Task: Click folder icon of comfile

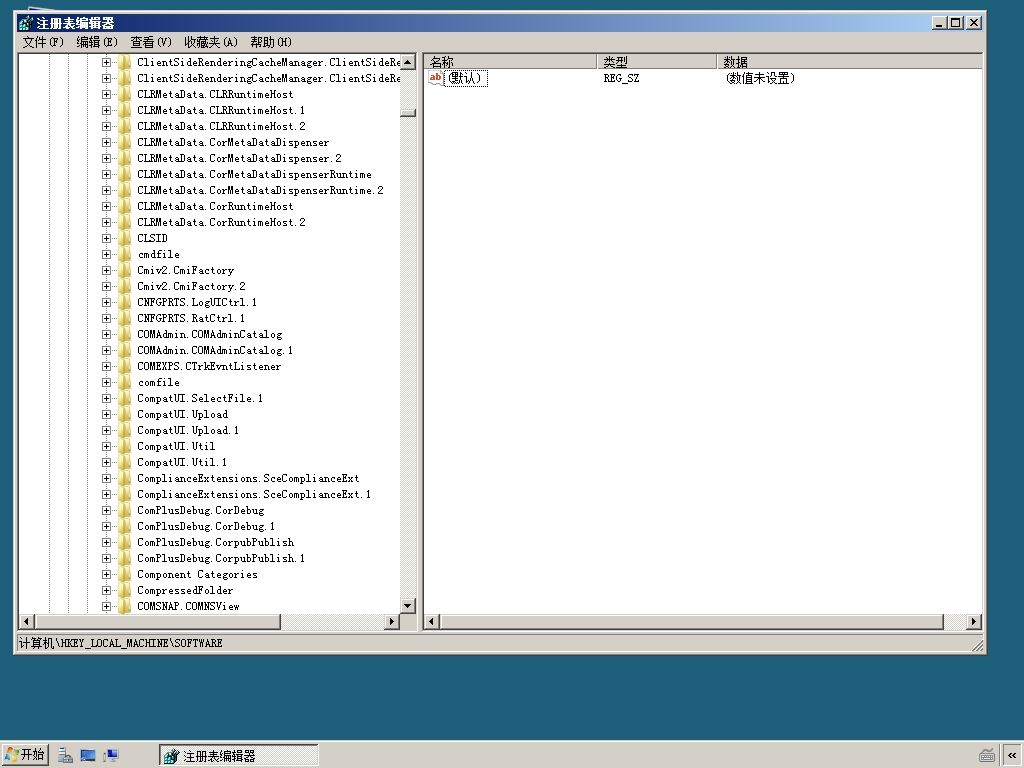Action: (x=124, y=383)
